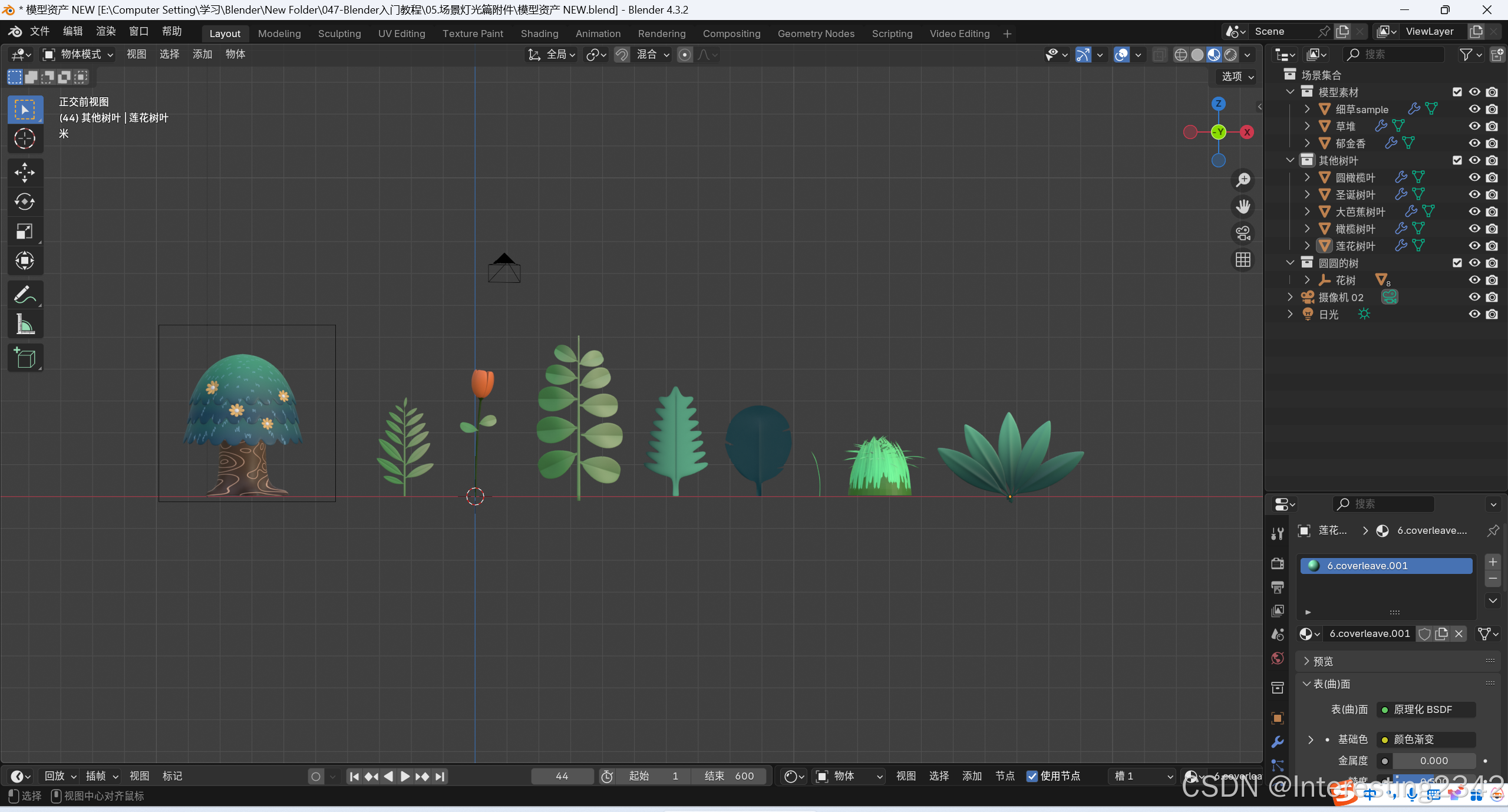Open the 物体模式 mode dropdown
The image size is (1508, 812).
[x=78, y=54]
